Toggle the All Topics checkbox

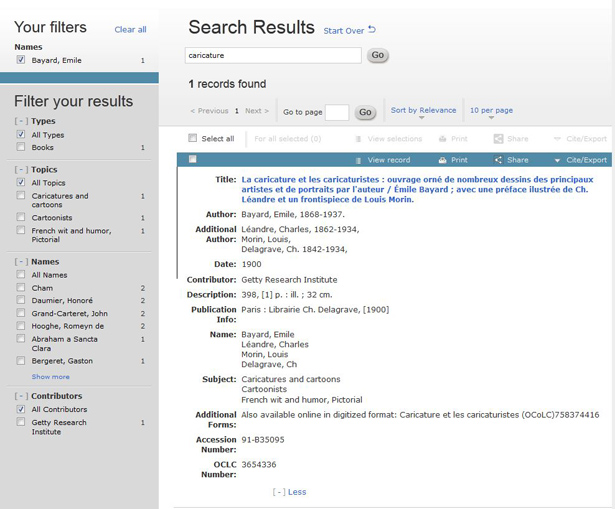point(21,182)
